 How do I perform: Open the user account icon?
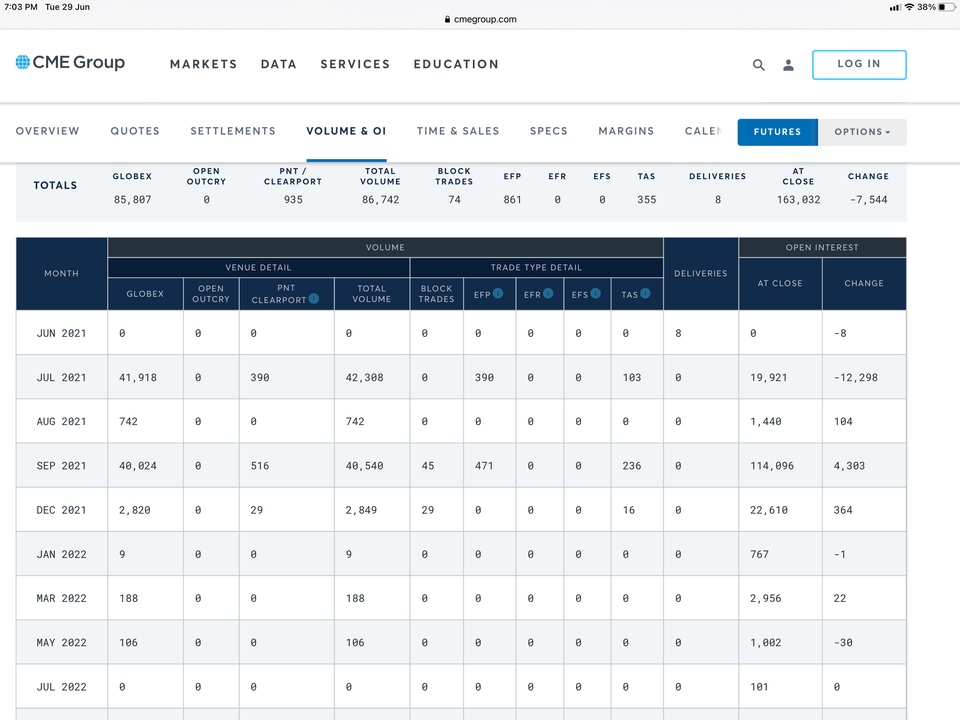click(x=789, y=65)
